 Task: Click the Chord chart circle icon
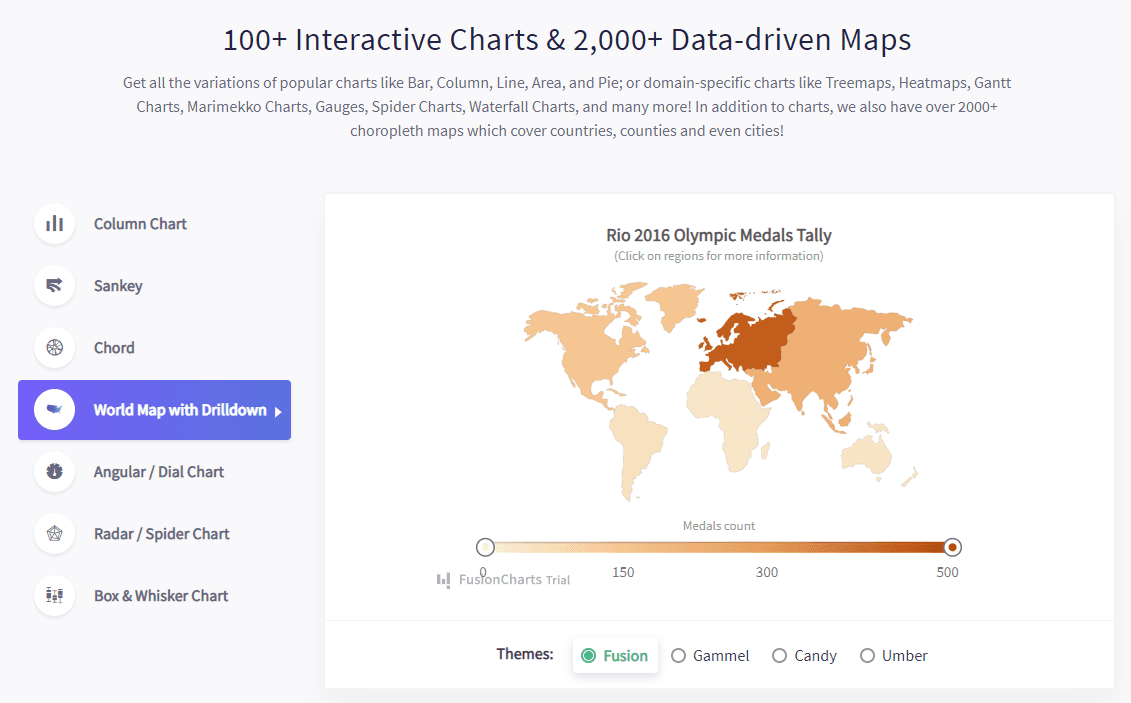click(x=54, y=348)
